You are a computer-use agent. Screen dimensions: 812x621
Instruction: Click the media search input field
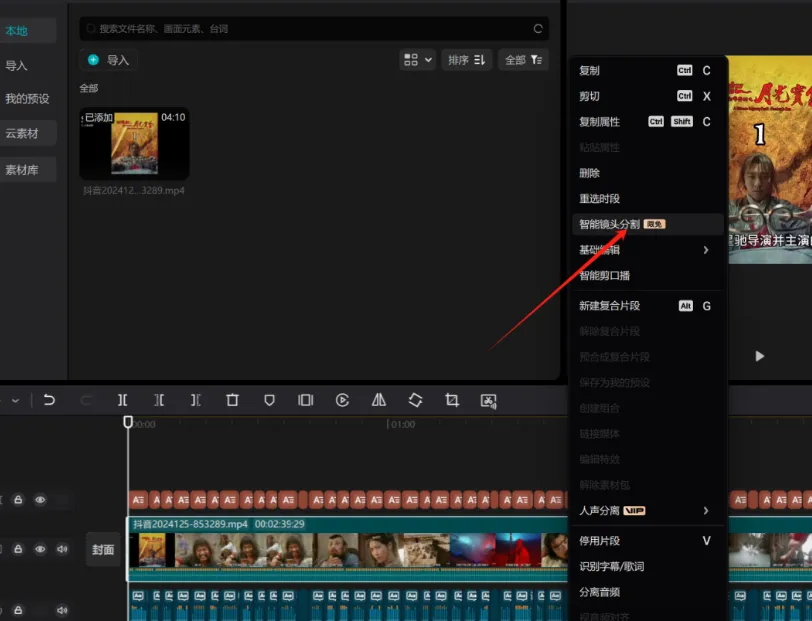(x=310, y=29)
